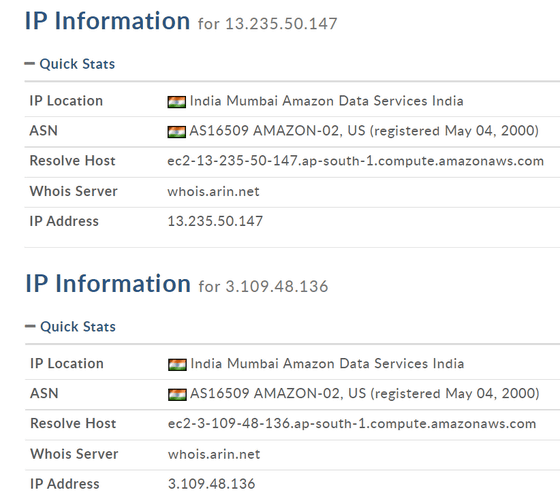Click 'IP Location' label in first table
This screenshot has height=503, width=560.
[x=66, y=101]
